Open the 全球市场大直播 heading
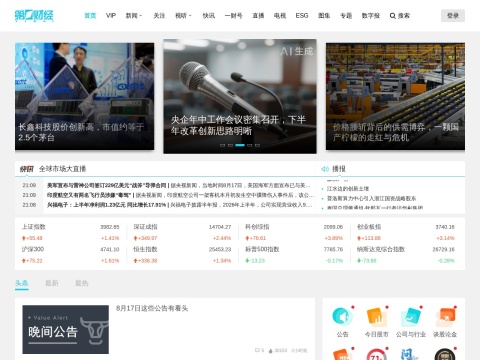 point(63,169)
